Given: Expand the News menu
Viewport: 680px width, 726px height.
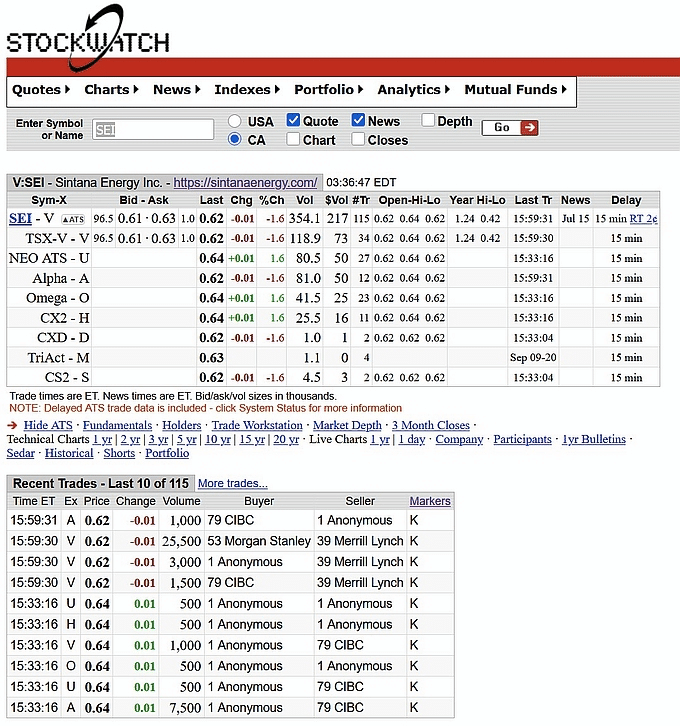Looking at the screenshot, I should pos(176,90).
